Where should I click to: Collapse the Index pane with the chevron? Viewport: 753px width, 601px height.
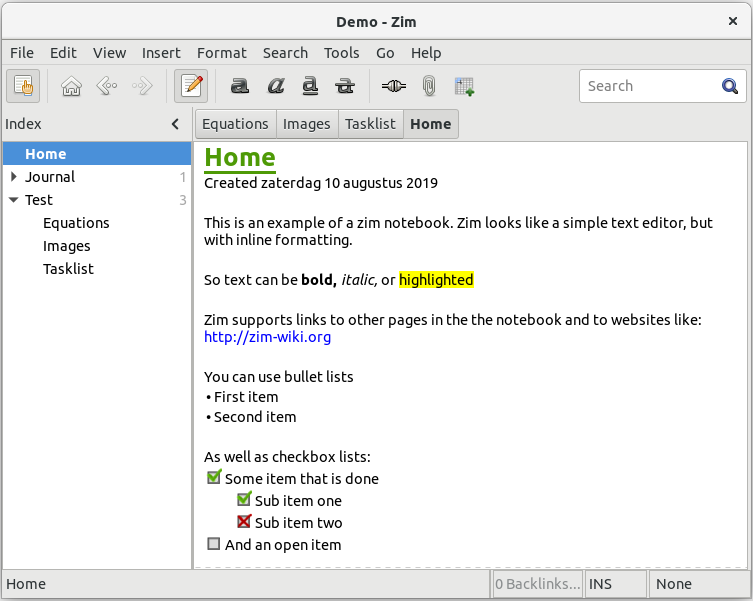tap(175, 124)
